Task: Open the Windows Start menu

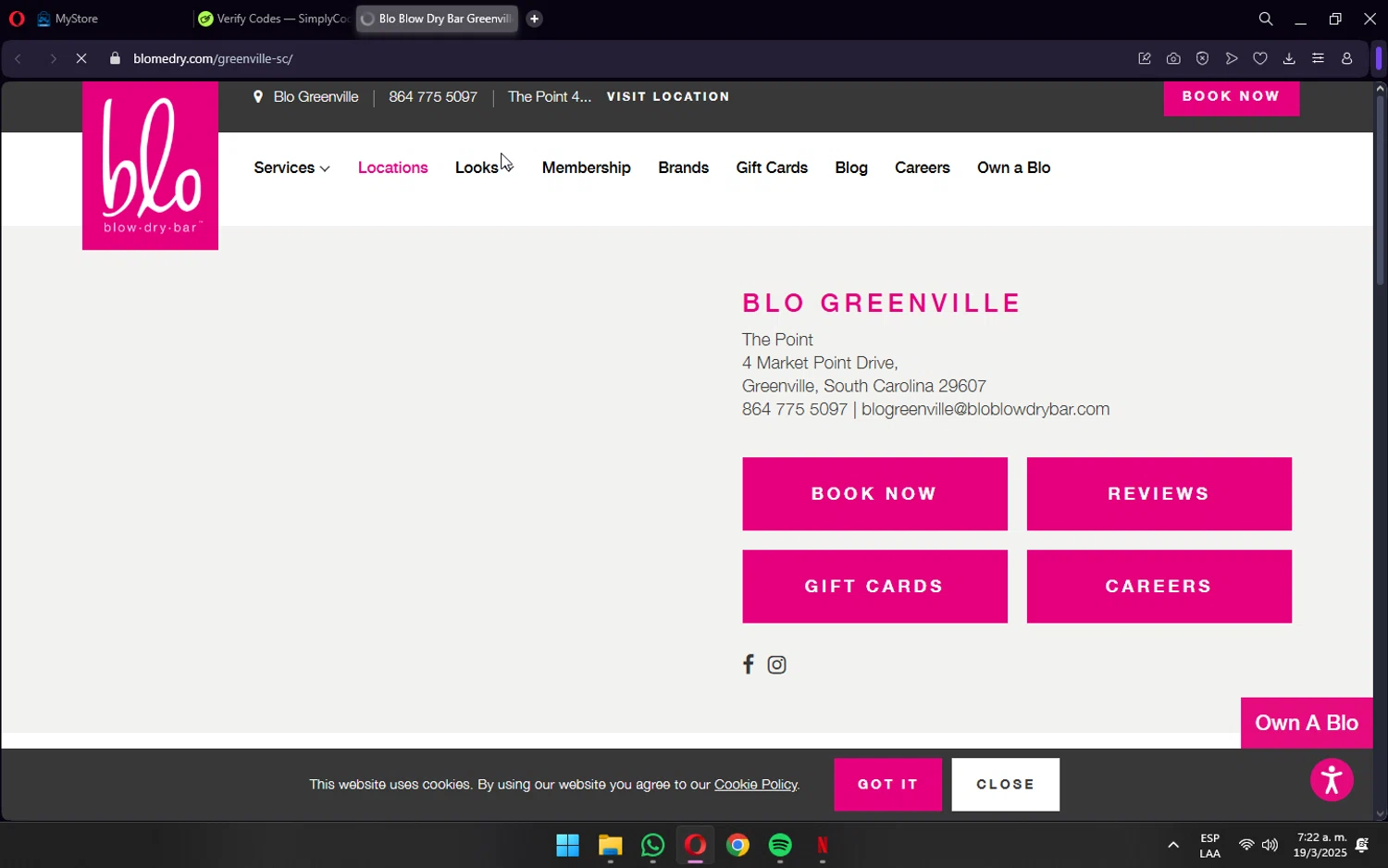Action: tap(567, 845)
